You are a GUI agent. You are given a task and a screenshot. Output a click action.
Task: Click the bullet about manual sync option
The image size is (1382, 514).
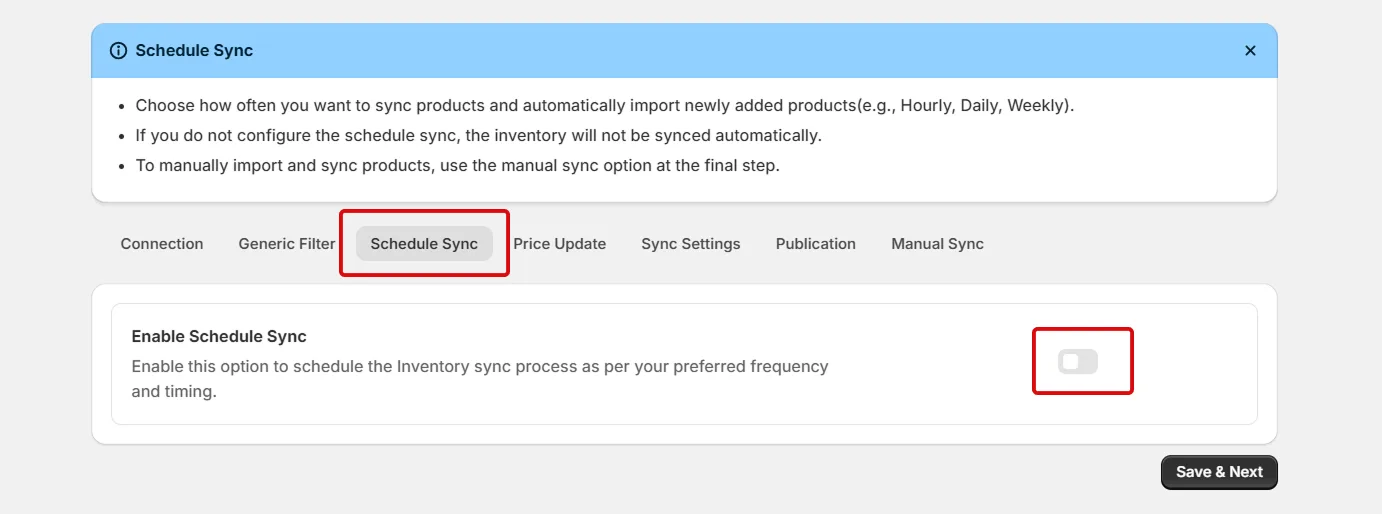[458, 165]
